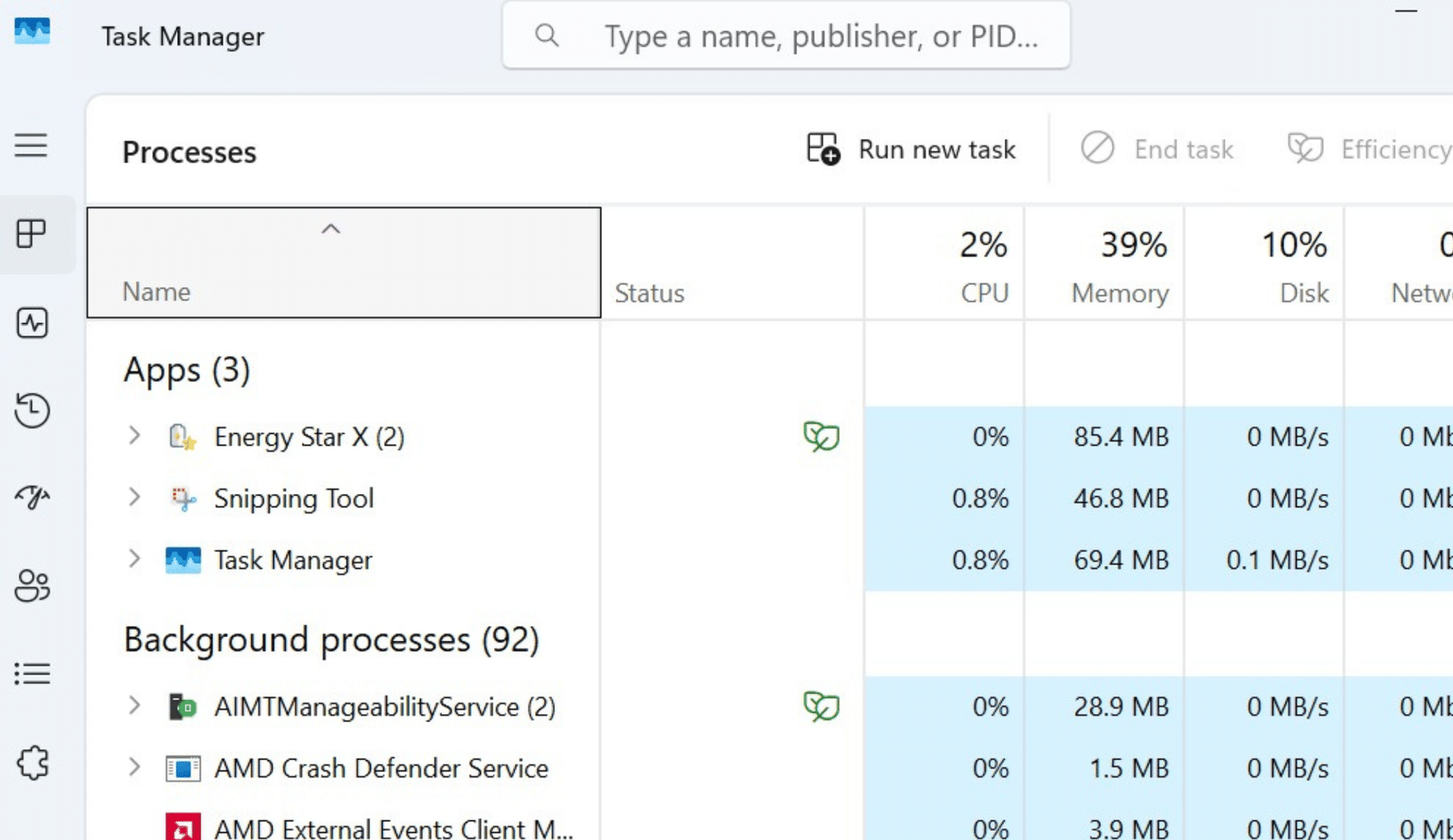Sort by the Status column

point(732,262)
